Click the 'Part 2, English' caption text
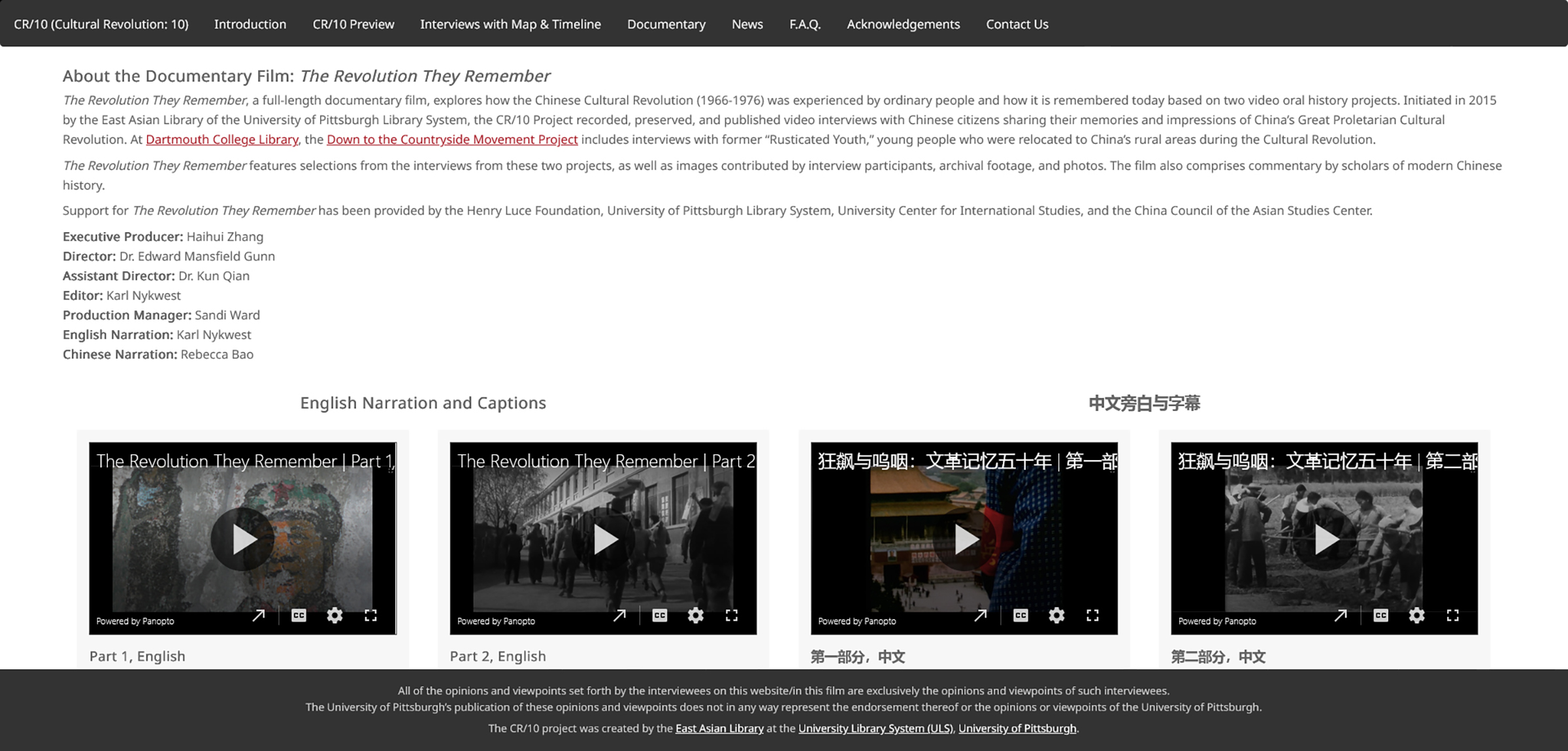The width and height of the screenshot is (1568, 751). [x=498, y=656]
